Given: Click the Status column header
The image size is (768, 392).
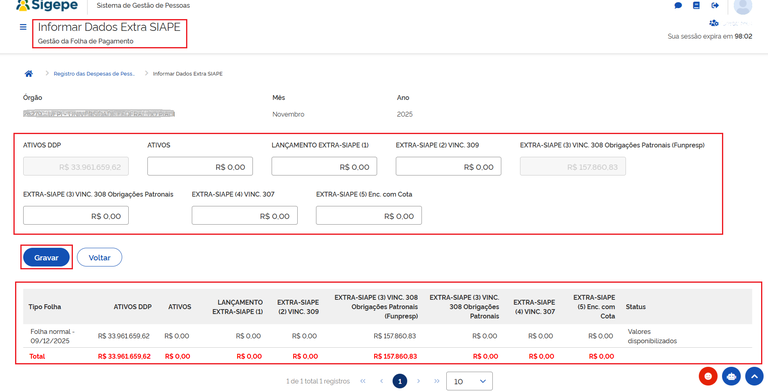Looking at the screenshot, I should 636,307.
